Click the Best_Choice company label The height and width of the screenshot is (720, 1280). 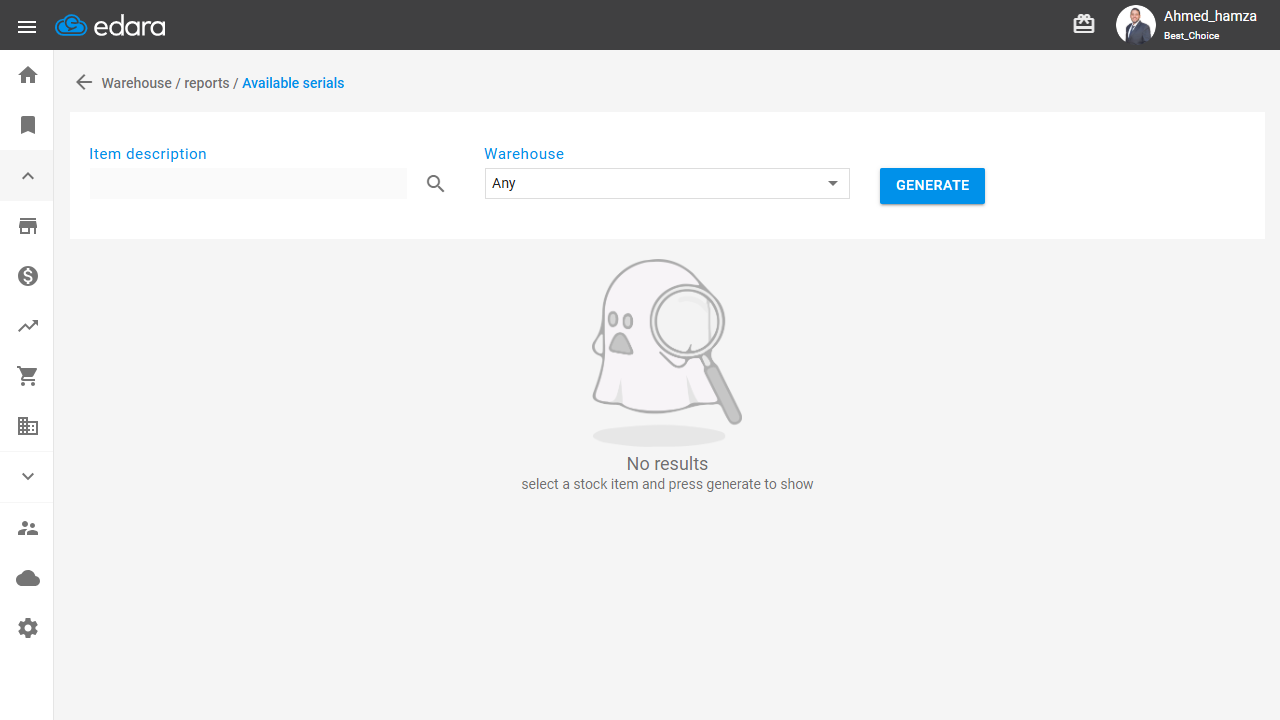pyautogui.click(x=1191, y=36)
